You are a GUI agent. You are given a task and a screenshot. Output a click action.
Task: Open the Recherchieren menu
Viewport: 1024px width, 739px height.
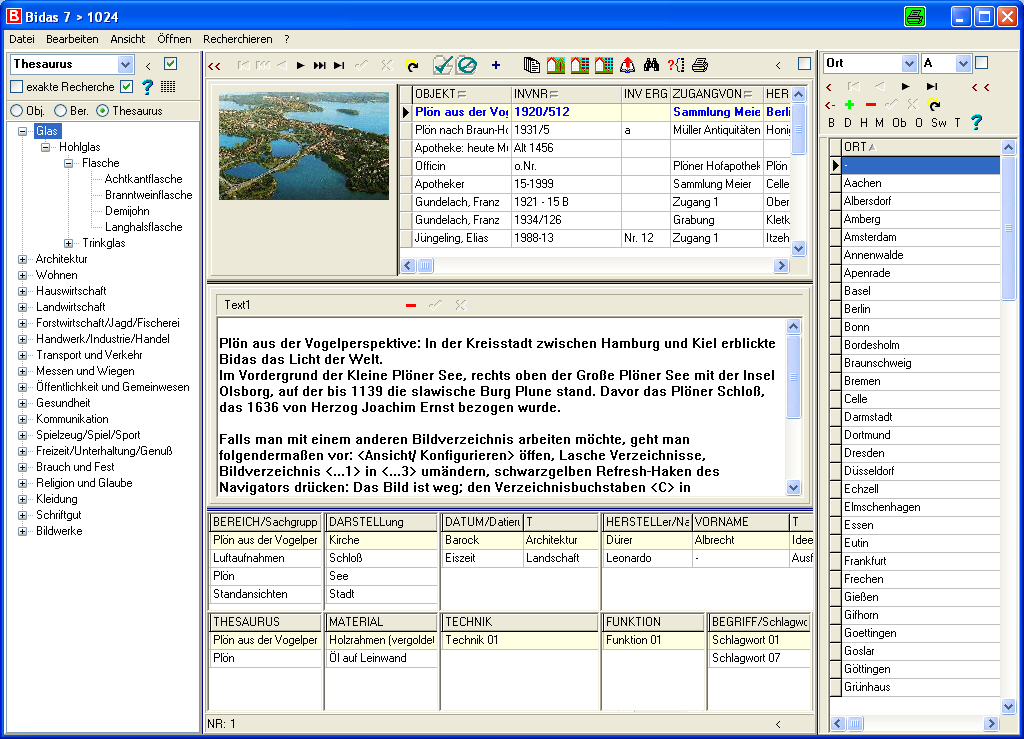tap(238, 39)
